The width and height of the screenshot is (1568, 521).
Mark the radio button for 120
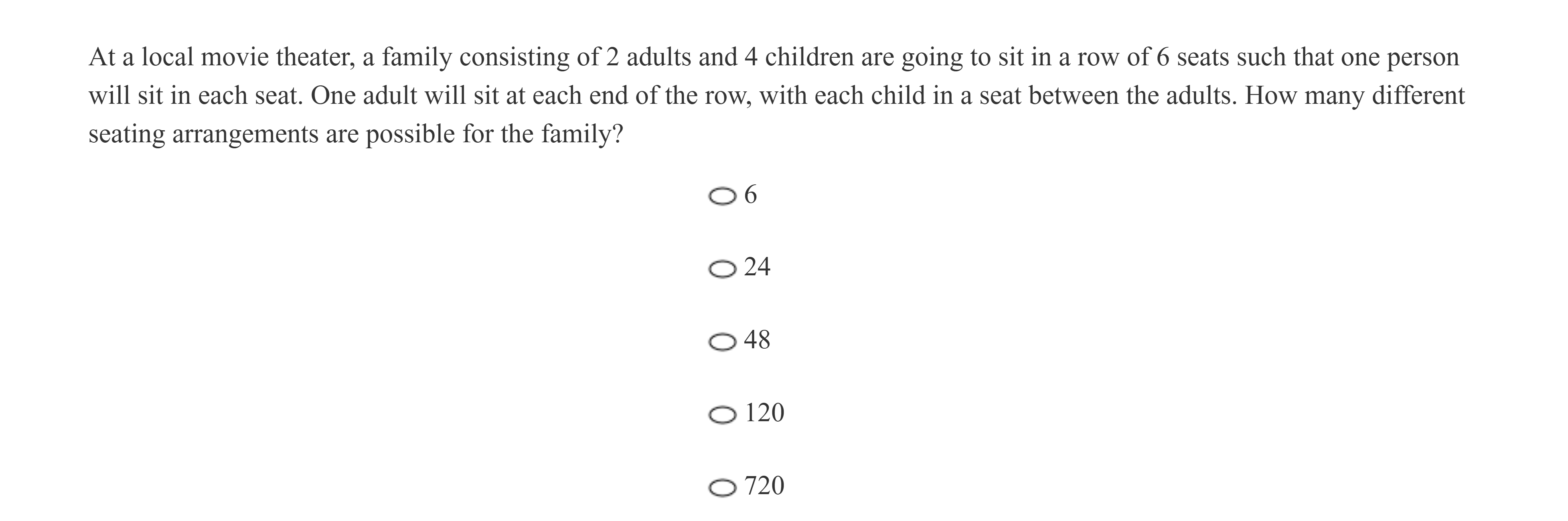tap(723, 415)
